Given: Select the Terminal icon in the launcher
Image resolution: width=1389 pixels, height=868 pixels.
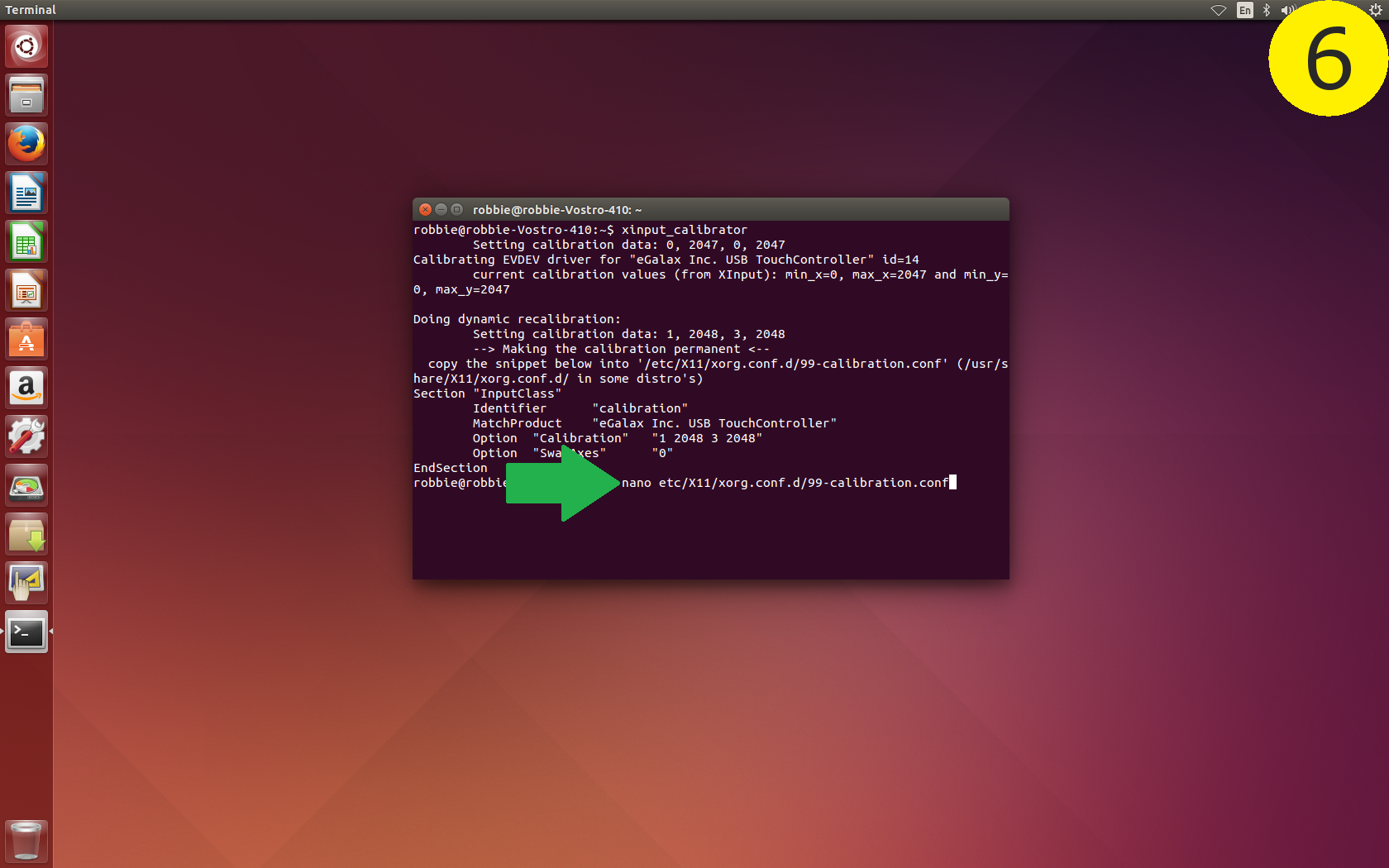Looking at the screenshot, I should (x=26, y=632).
